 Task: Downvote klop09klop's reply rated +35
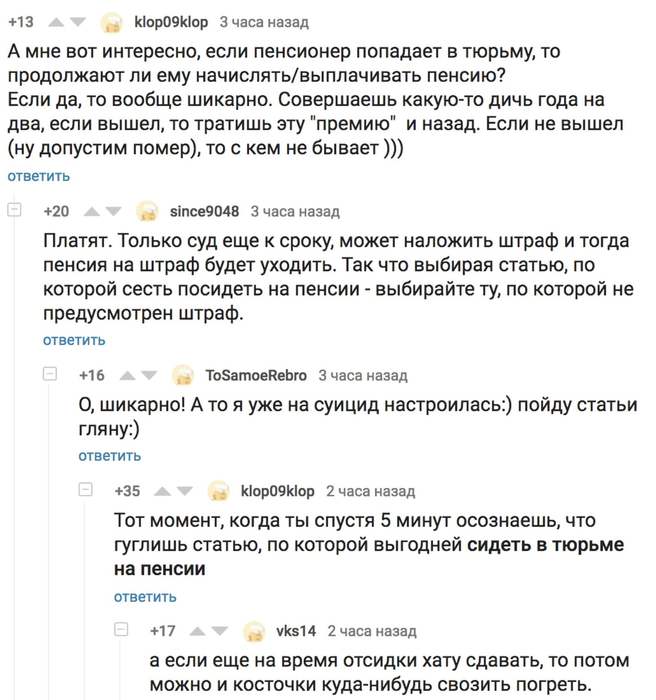pyautogui.click(x=184, y=492)
